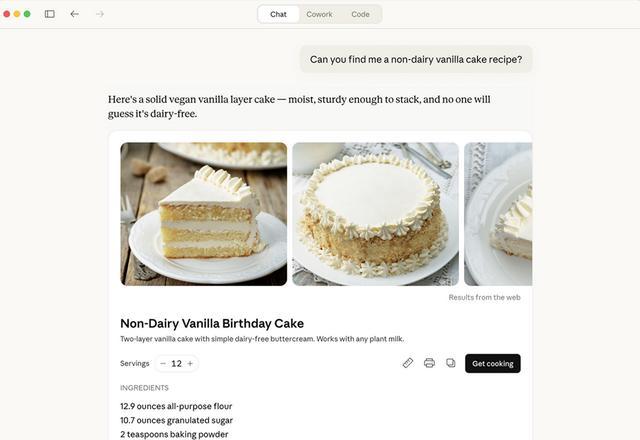Open the Code tab
Image resolution: width=640 pixels, height=440 pixels.
(360, 14)
